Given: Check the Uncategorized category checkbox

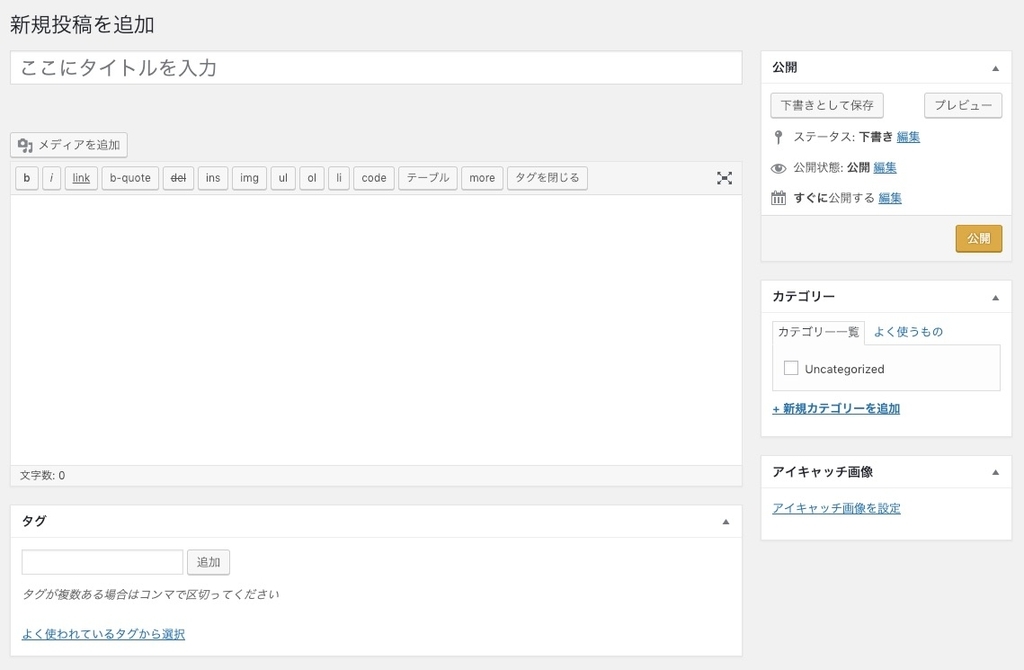Looking at the screenshot, I should pyautogui.click(x=791, y=368).
